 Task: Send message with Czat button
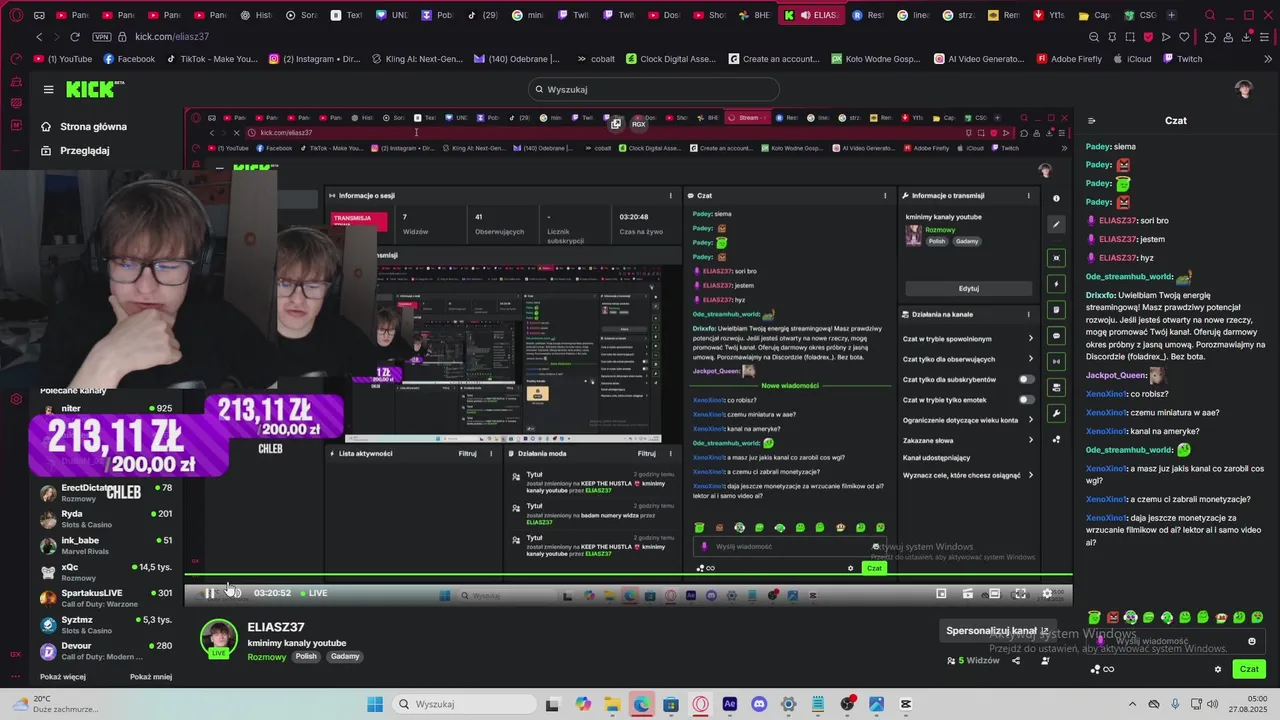click(1249, 669)
